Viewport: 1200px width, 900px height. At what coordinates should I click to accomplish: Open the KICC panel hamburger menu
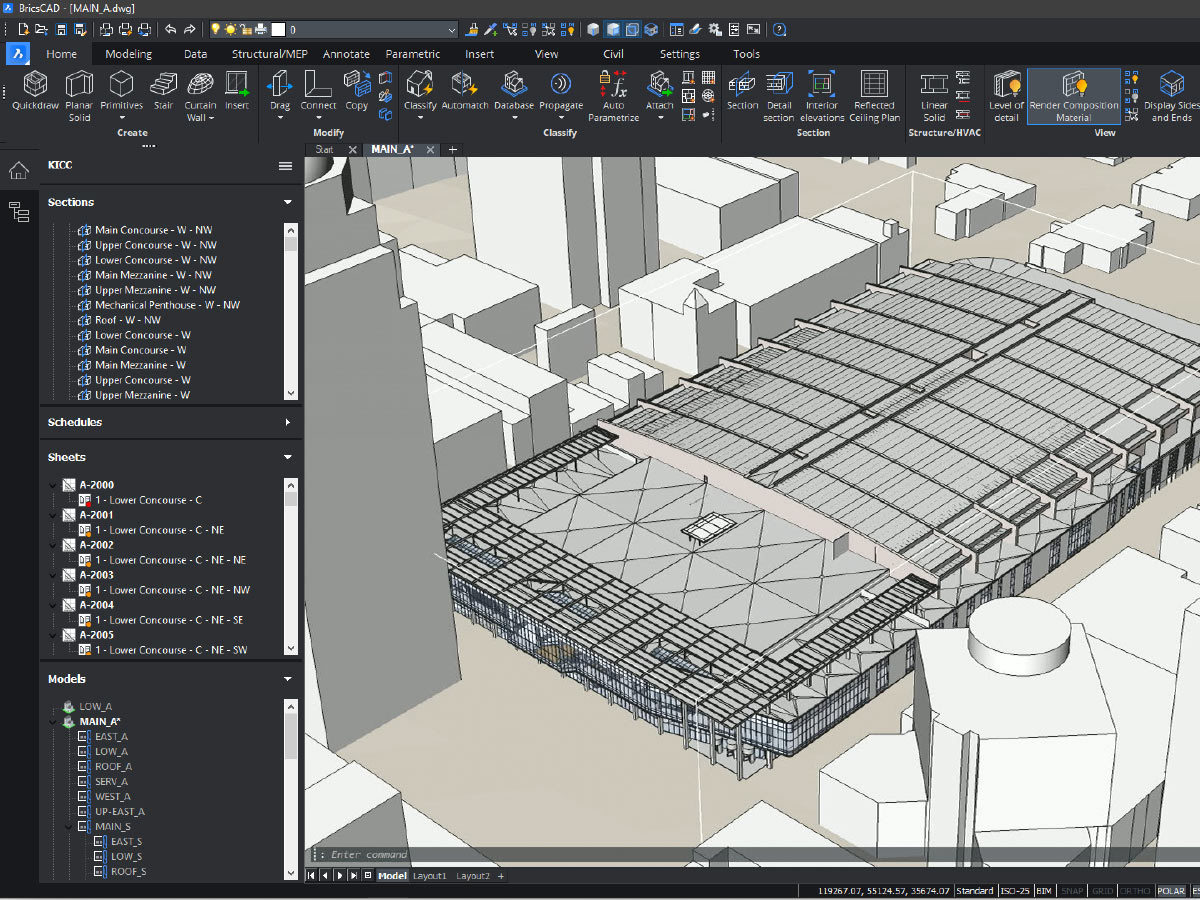[285, 166]
